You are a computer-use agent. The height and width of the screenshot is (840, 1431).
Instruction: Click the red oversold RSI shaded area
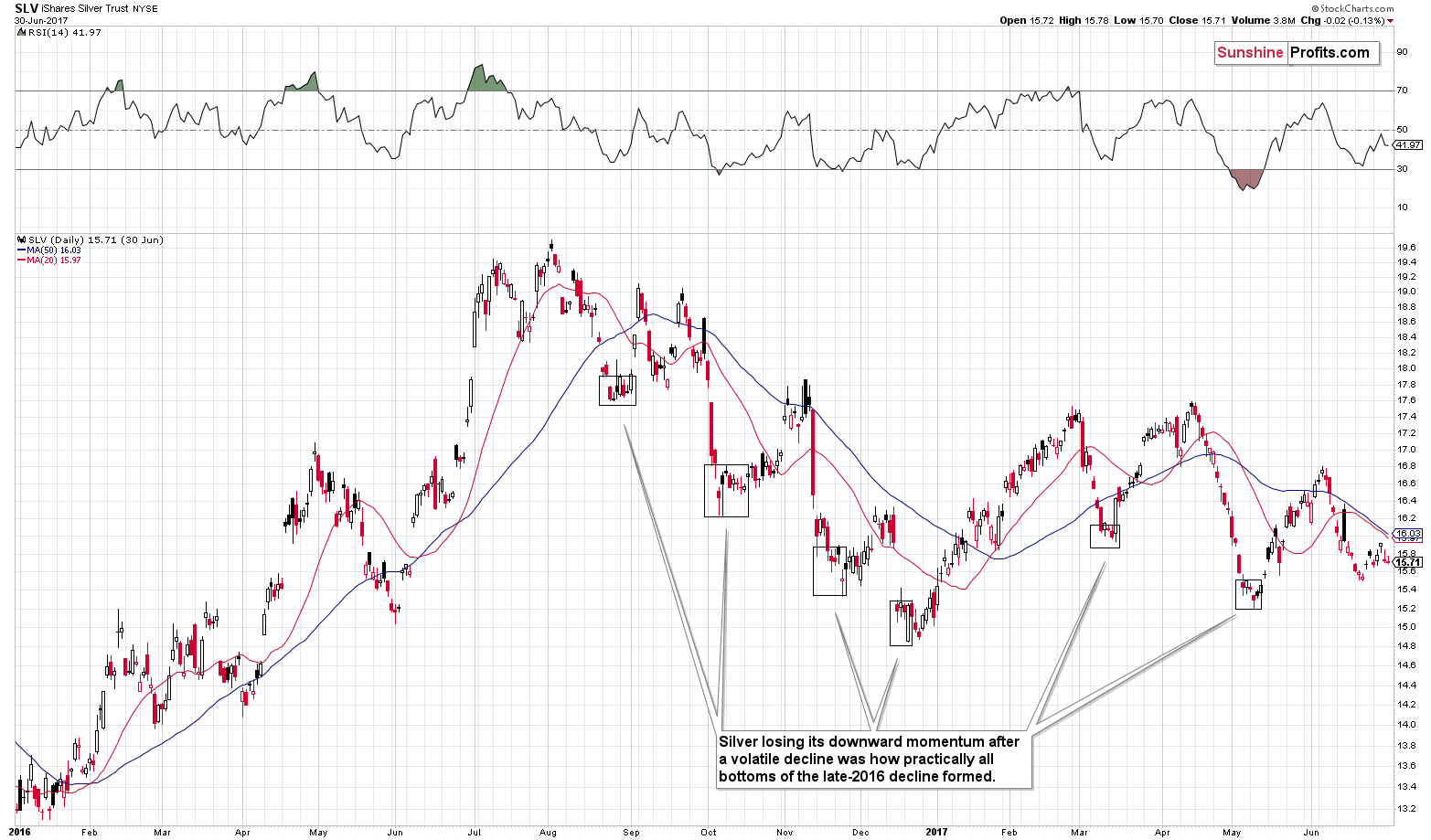point(1246,178)
